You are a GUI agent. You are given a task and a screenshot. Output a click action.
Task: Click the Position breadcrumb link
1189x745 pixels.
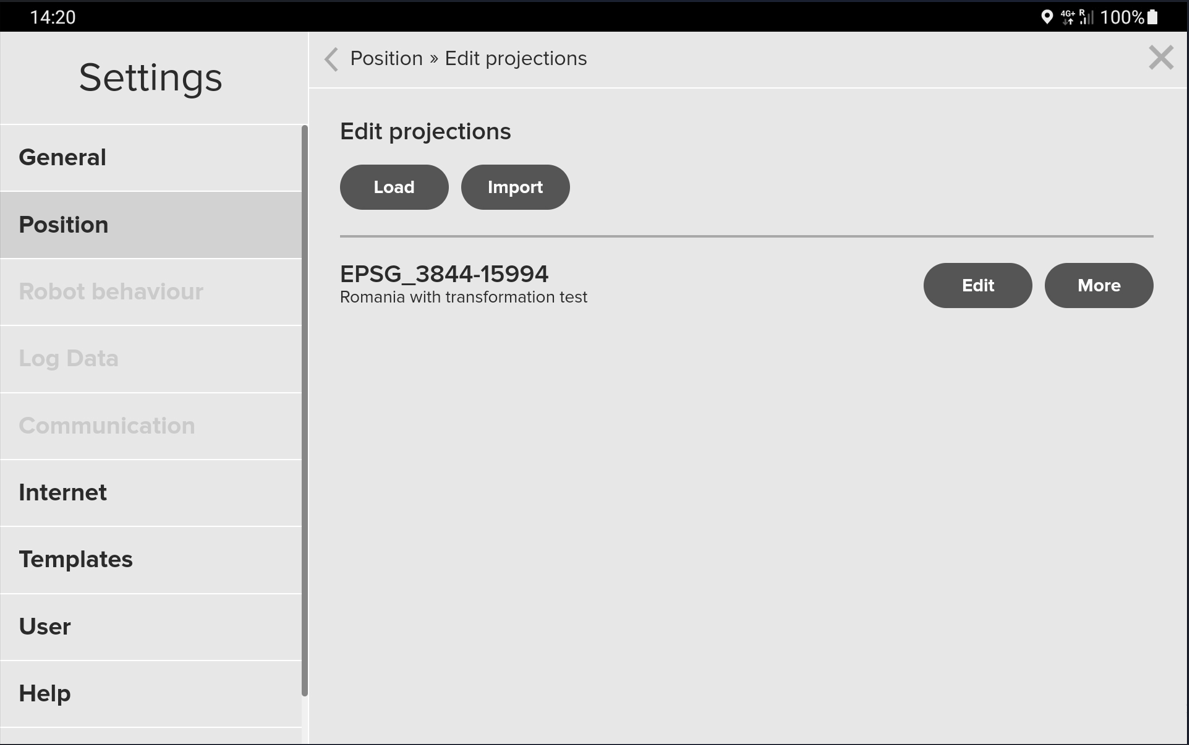pos(386,59)
